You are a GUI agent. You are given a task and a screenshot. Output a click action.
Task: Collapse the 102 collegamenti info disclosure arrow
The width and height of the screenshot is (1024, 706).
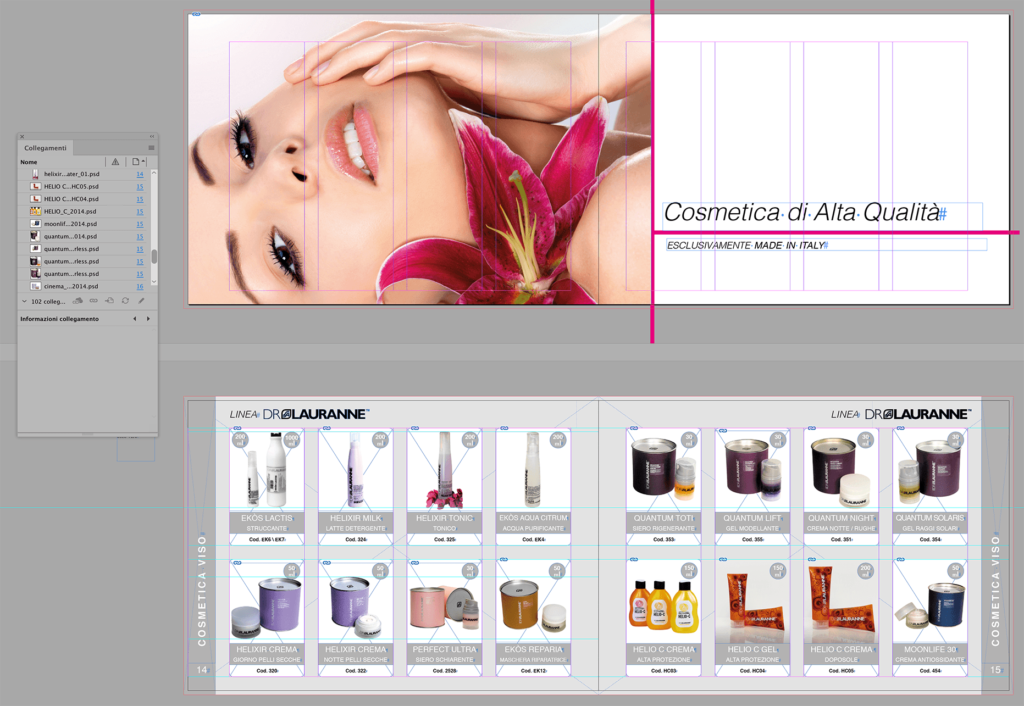click(x=24, y=302)
